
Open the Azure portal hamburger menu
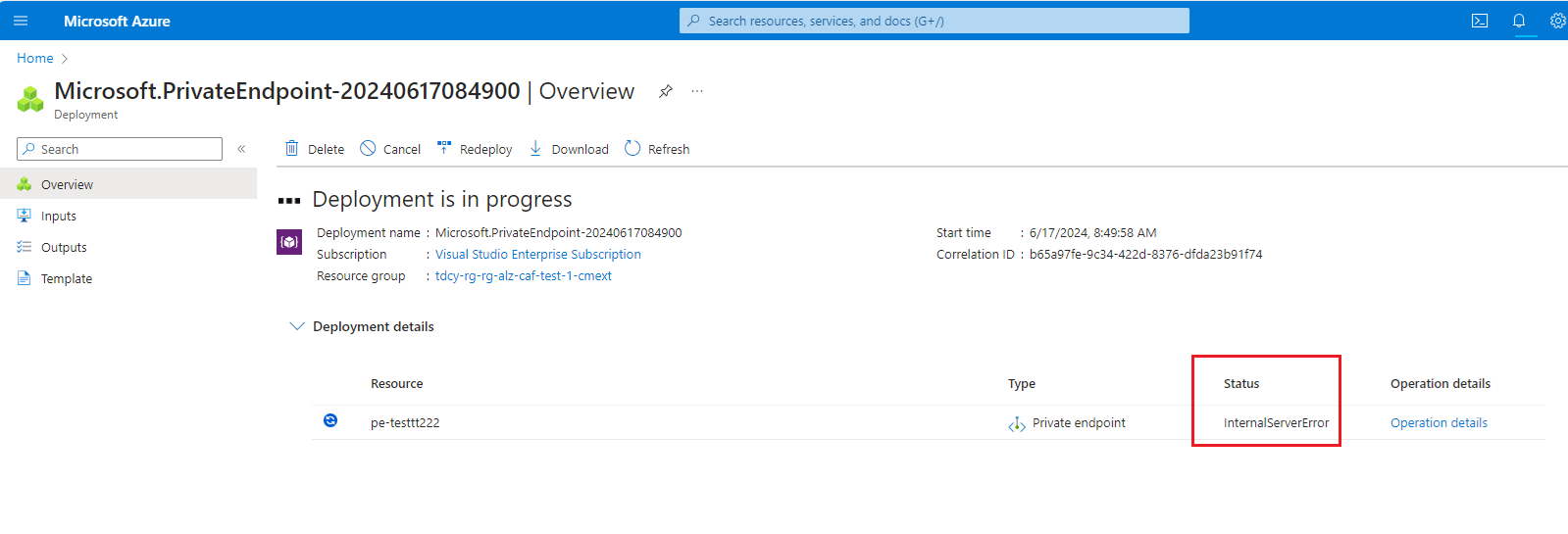tap(21, 21)
